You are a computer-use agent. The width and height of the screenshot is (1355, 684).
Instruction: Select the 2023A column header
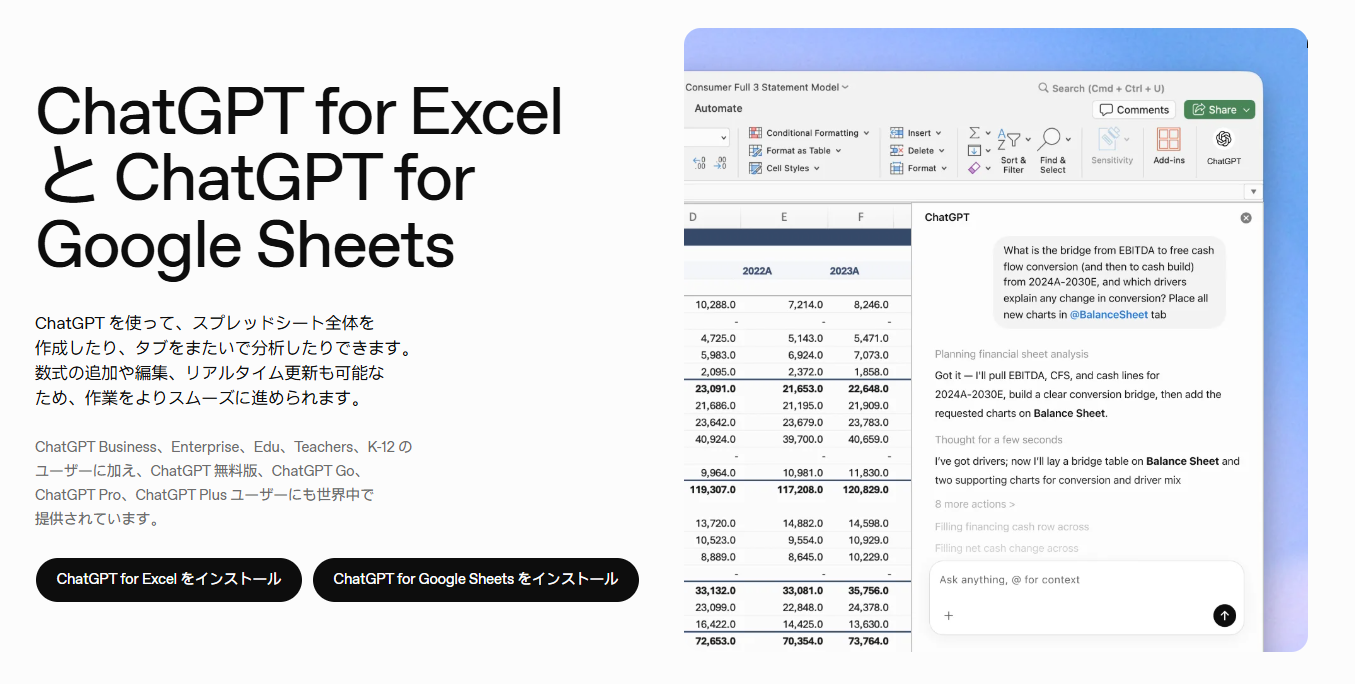click(844, 271)
